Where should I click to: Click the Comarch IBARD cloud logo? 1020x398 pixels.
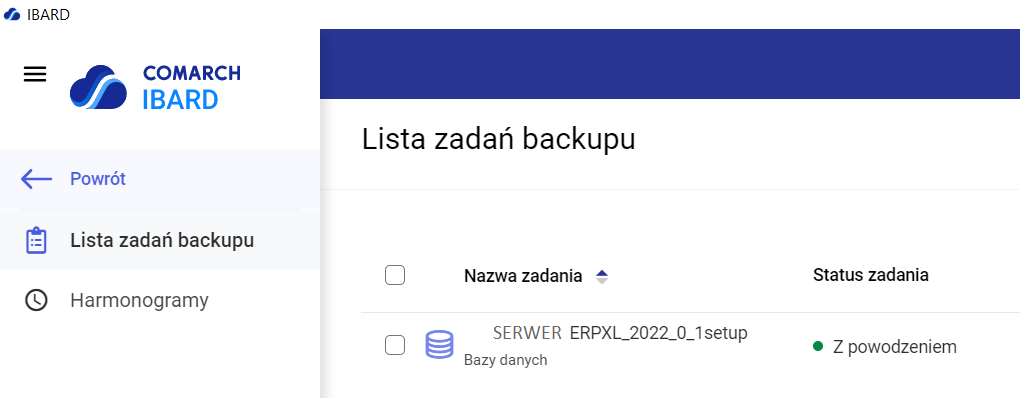(98, 86)
